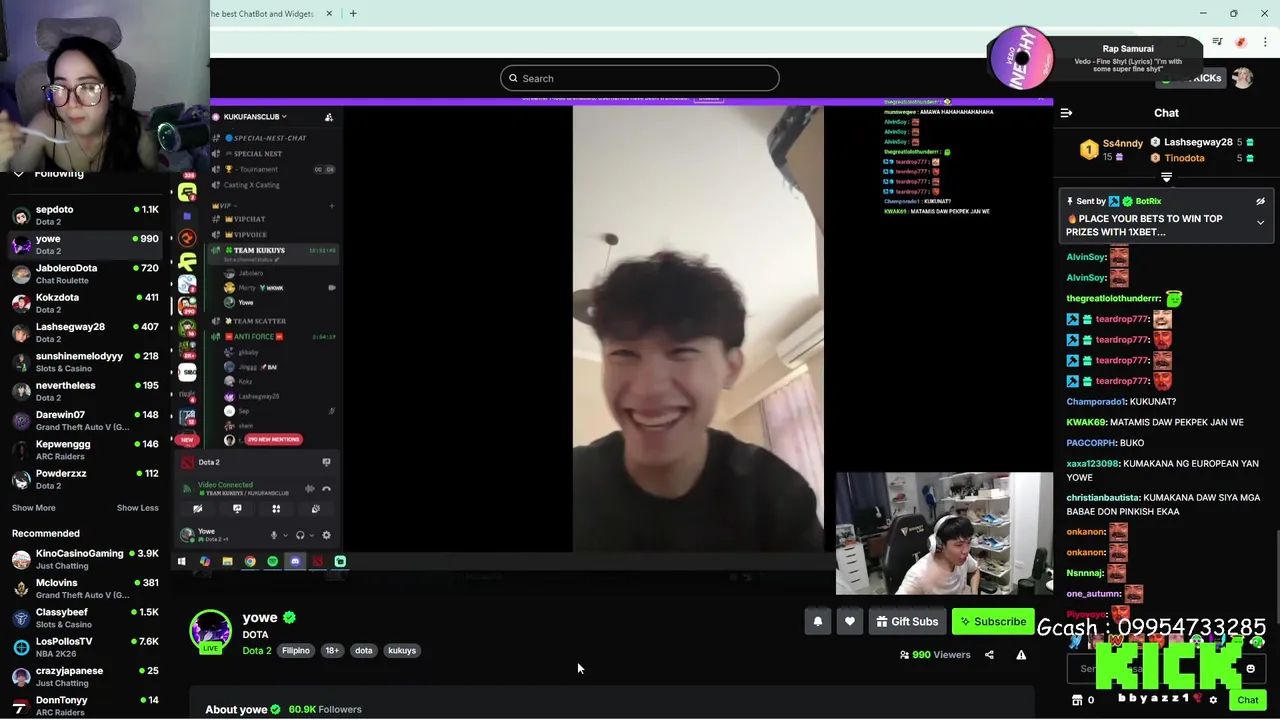1280x720 pixels.
Task: Click the Chrome icon in streamed taskbar
Action: point(250,562)
